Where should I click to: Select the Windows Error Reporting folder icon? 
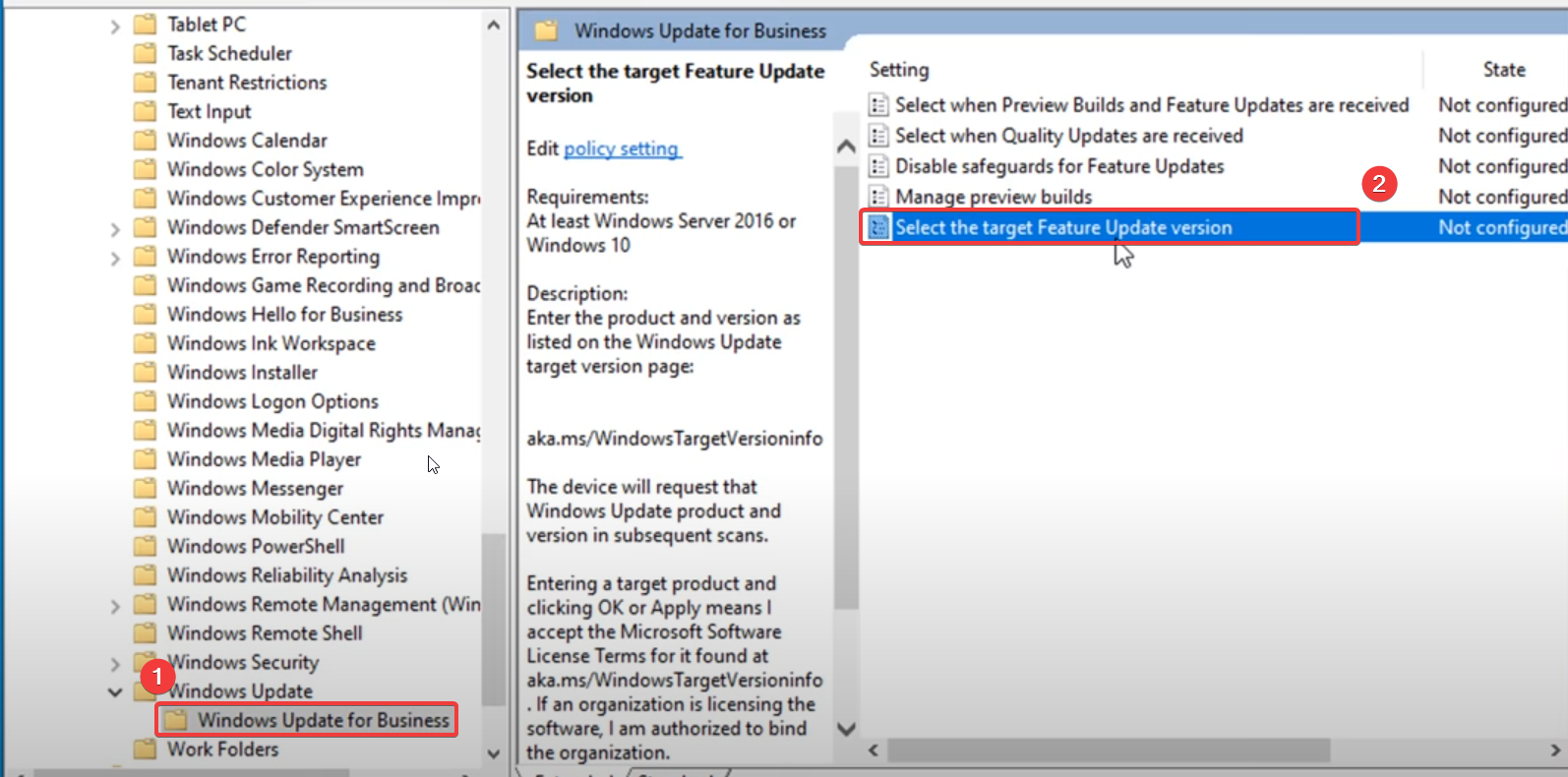[x=145, y=256]
